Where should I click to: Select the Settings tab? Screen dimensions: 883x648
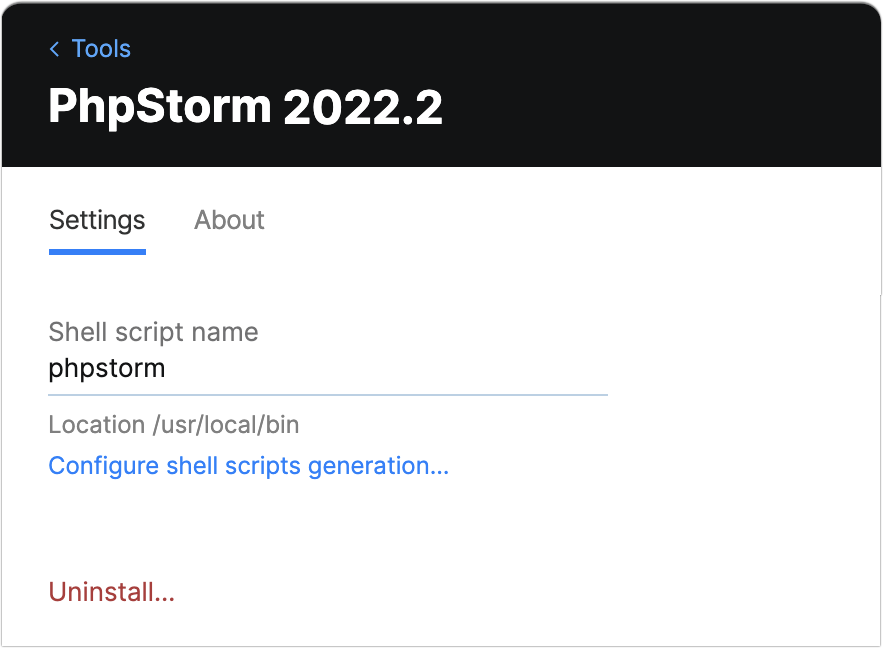[x=96, y=220]
